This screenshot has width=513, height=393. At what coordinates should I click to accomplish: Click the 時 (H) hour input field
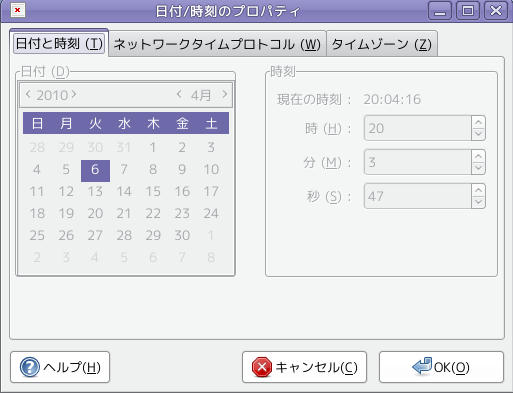[x=418, y=128]
